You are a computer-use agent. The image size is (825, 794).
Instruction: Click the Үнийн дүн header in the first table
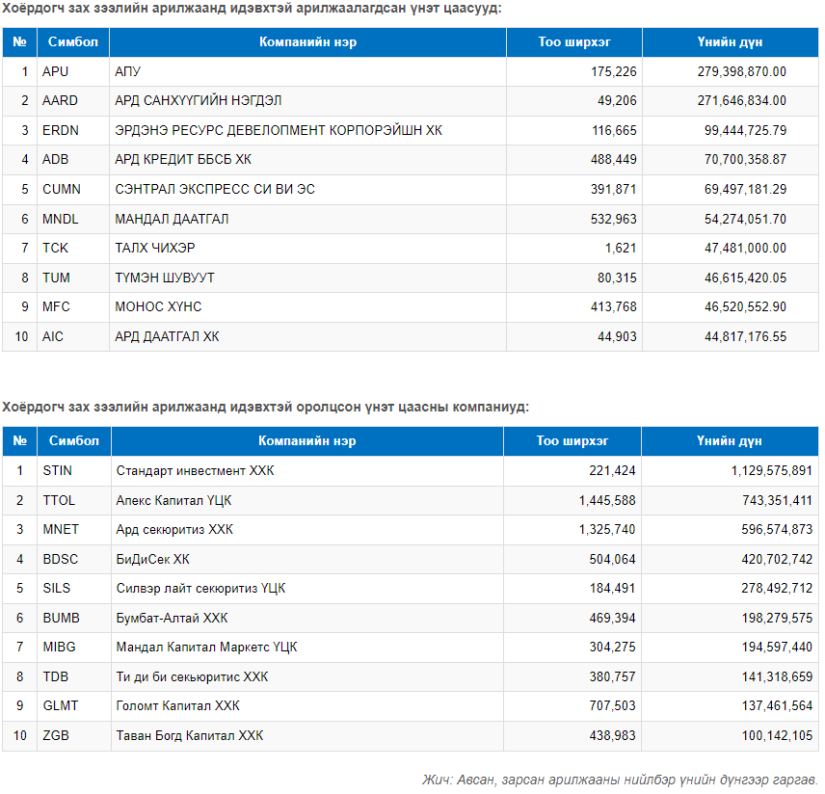(730, 42)
